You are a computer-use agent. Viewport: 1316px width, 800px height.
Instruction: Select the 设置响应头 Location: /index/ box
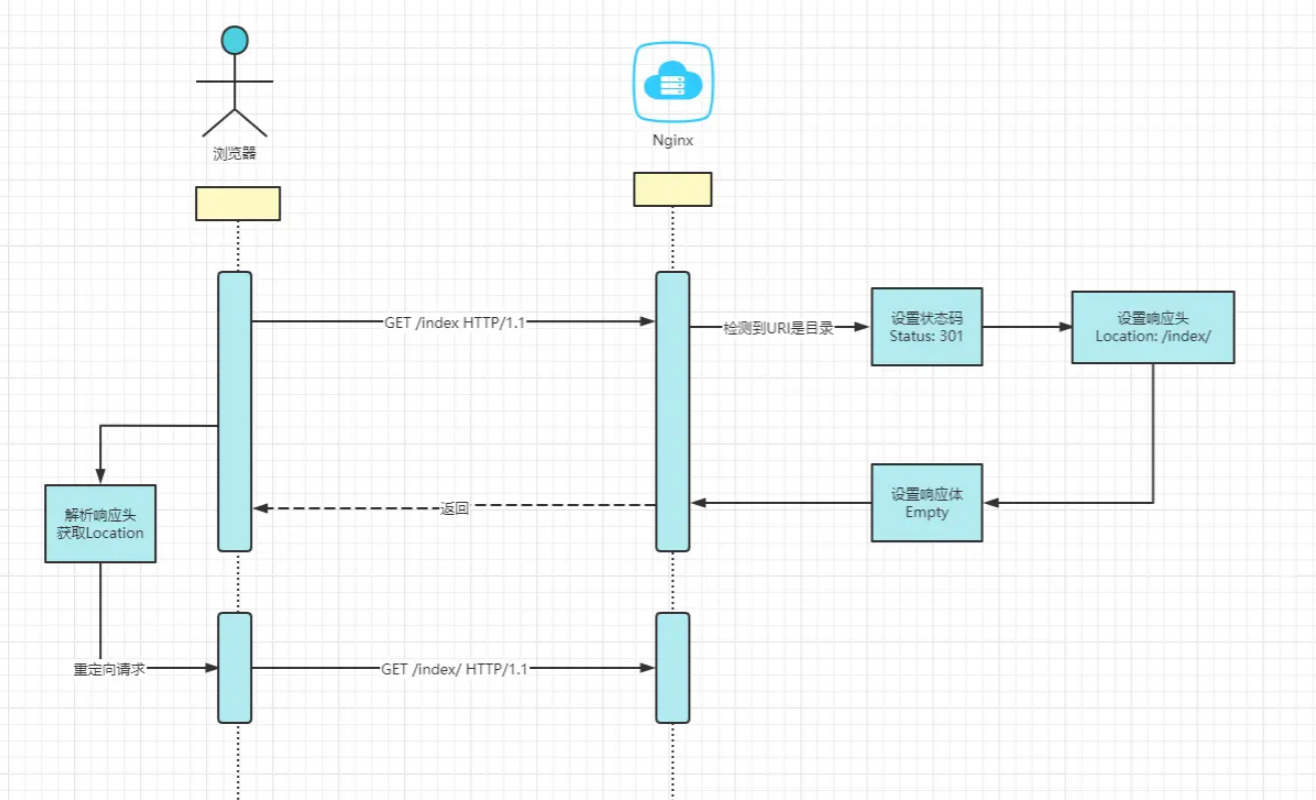click(x=1152, y=327)
